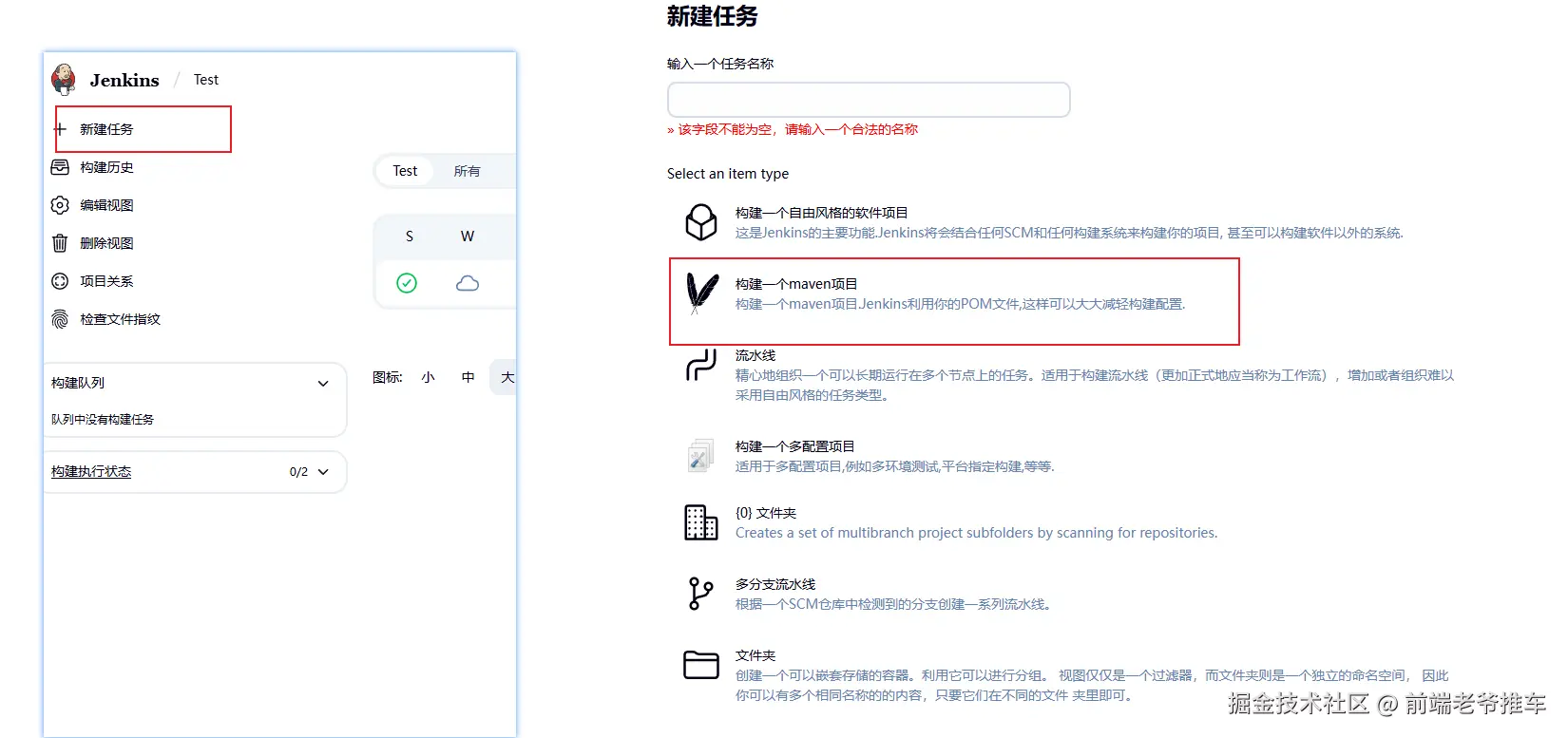Click the 删除视图 trash icon
The image size is (1568, 738).
click(60, 243)
